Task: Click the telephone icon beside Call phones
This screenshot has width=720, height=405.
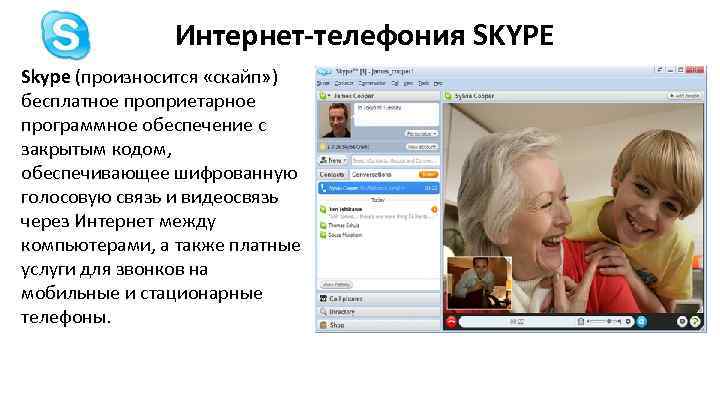Action: (323, 298)
